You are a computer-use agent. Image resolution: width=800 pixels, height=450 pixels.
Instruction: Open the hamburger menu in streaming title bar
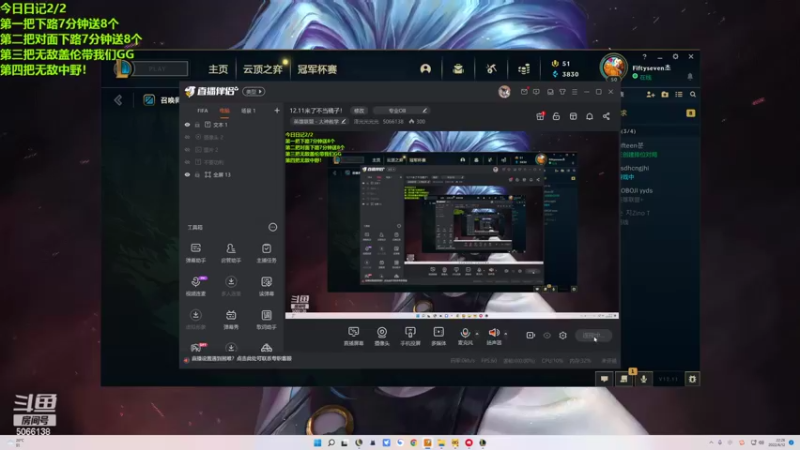point(574,92)
